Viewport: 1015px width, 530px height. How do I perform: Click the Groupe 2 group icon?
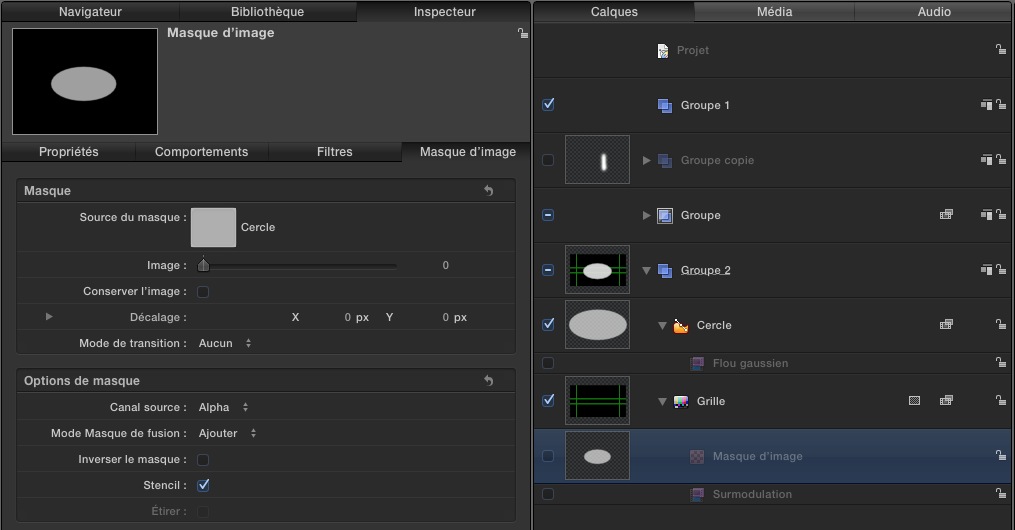click(665, 271)
